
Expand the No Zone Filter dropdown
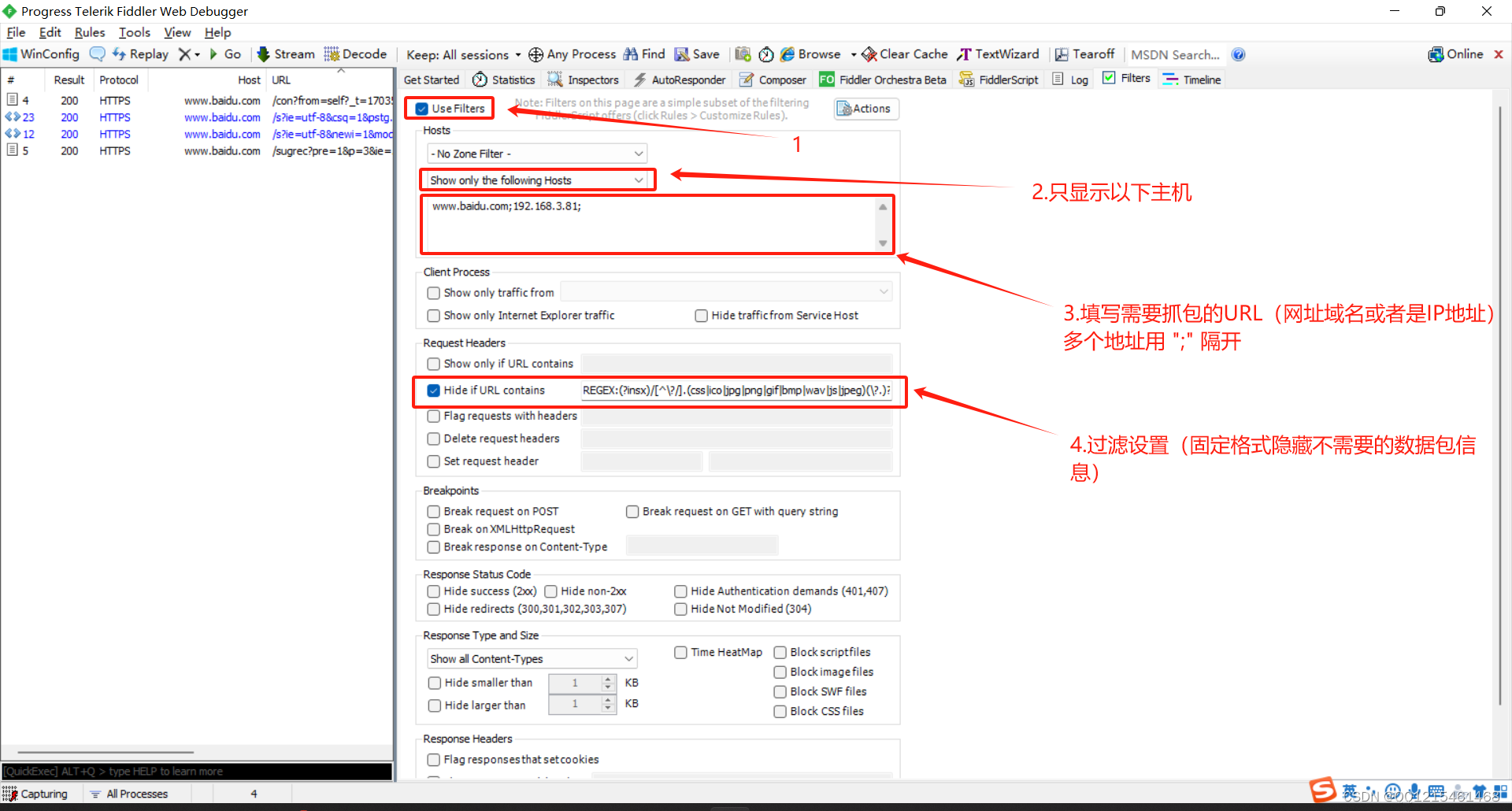coord(537,154)
